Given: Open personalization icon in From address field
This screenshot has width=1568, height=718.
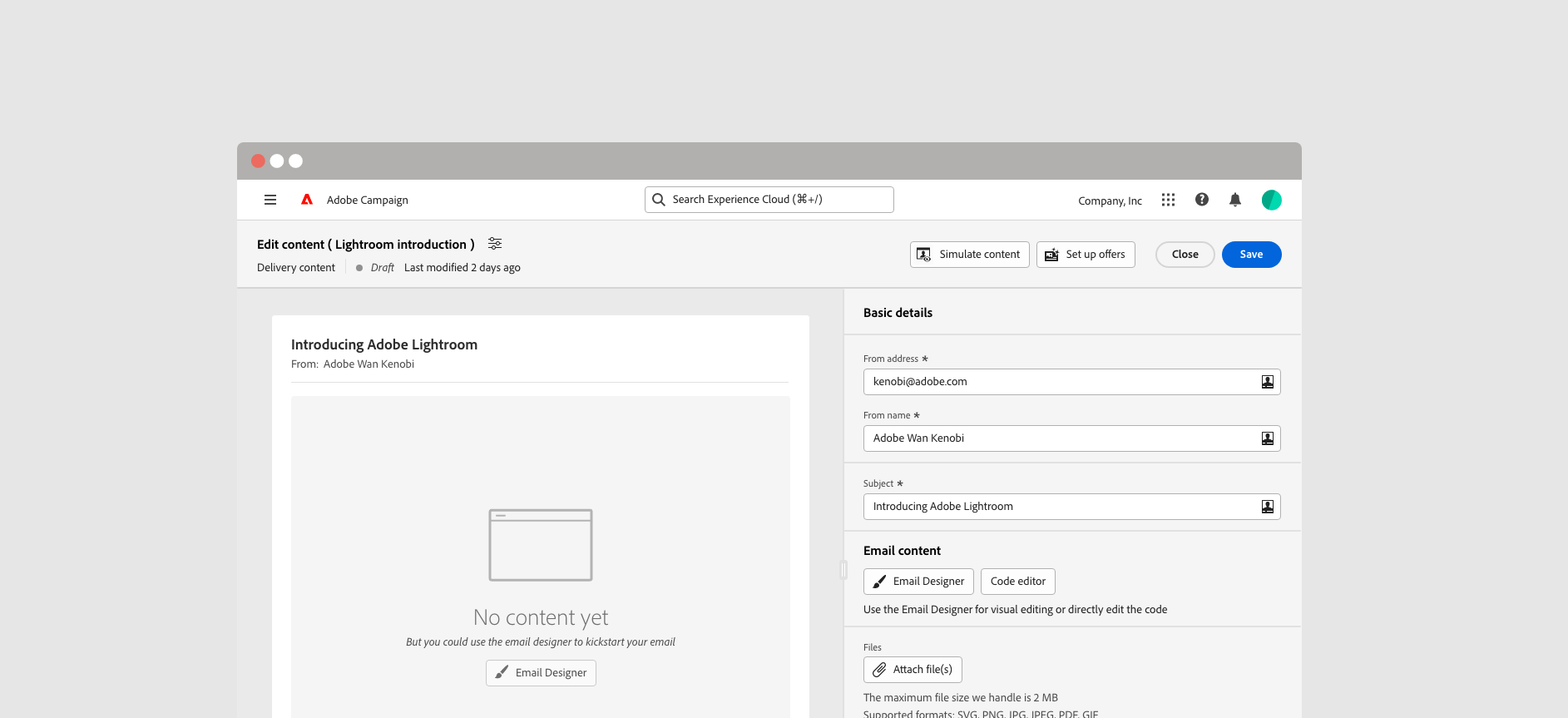Looking at the screenshot, I should [x=1268, y=382].
